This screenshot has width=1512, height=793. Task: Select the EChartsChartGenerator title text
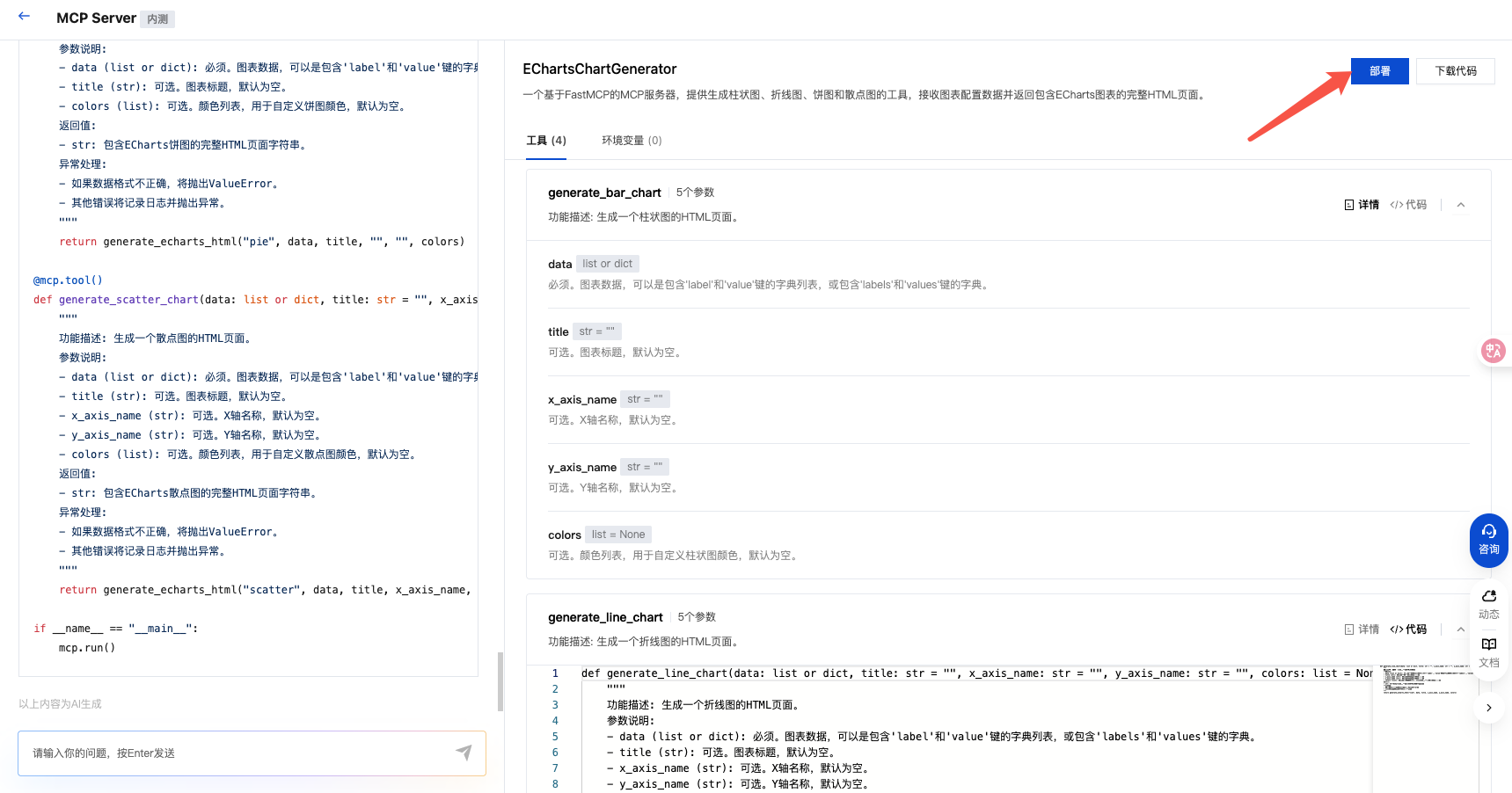coord(600,69)
